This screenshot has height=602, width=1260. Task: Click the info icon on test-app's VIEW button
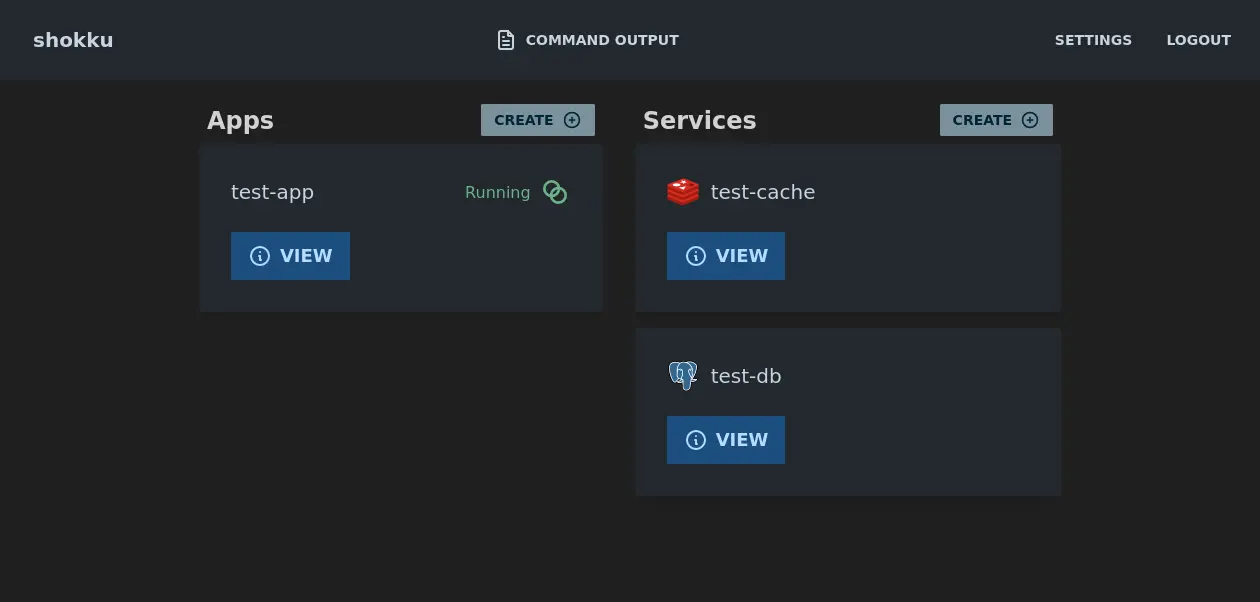[260, 256]
